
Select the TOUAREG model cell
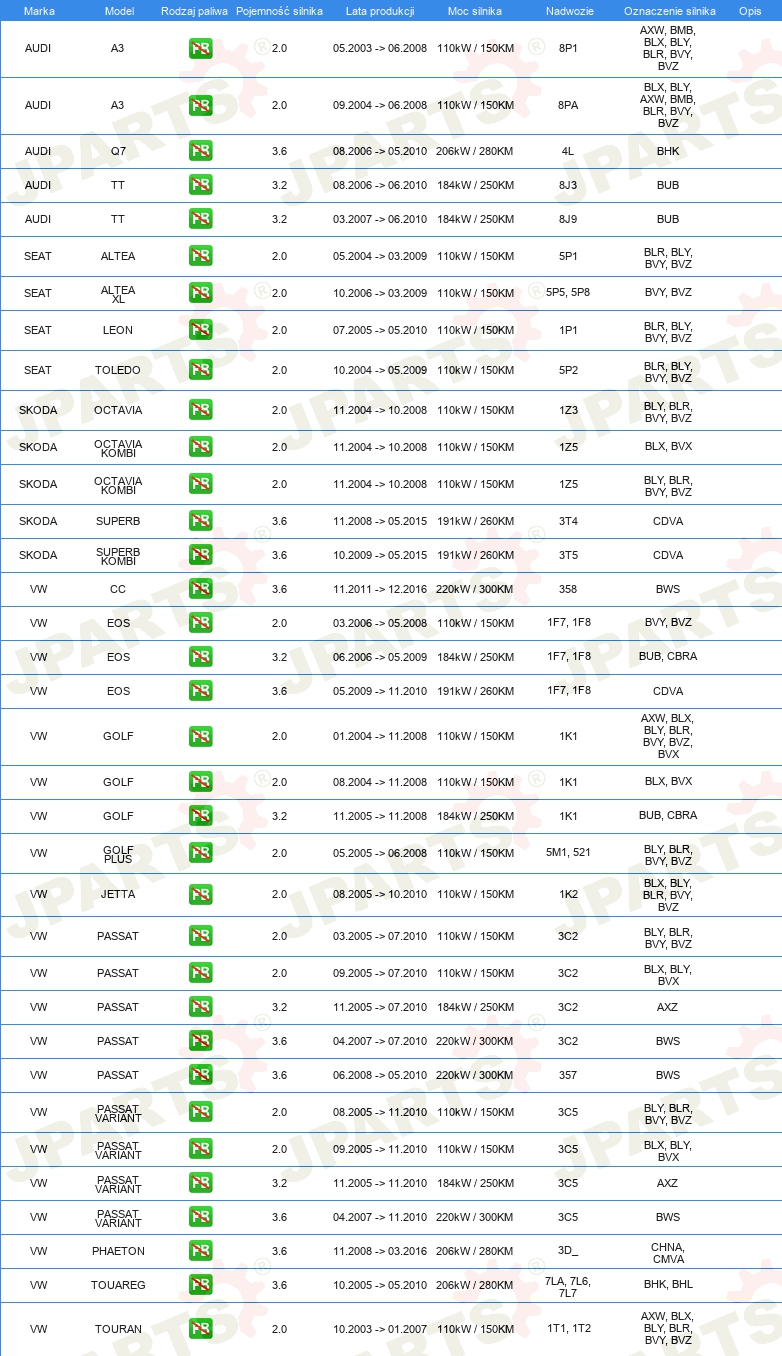(118, 1285)
